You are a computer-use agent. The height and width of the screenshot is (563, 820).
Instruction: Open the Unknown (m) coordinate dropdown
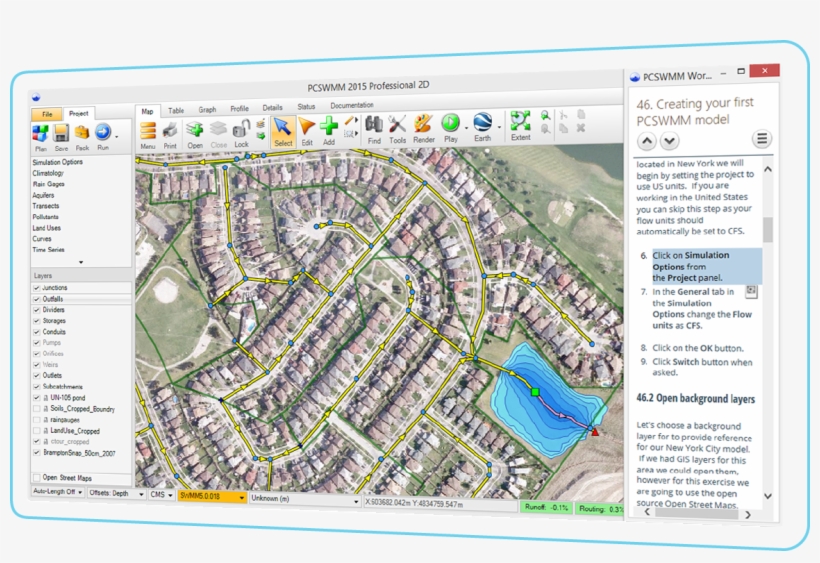point(305,499)
